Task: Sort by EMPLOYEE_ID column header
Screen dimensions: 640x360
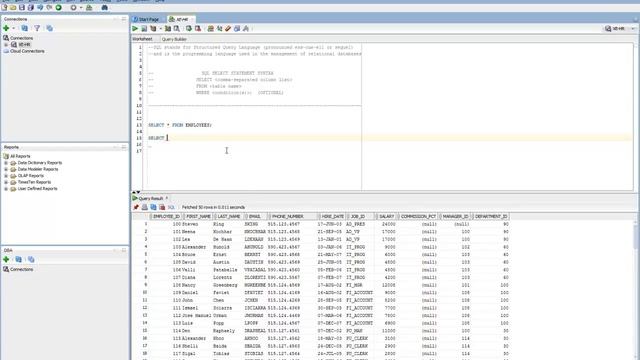Action: coord(166,216)
